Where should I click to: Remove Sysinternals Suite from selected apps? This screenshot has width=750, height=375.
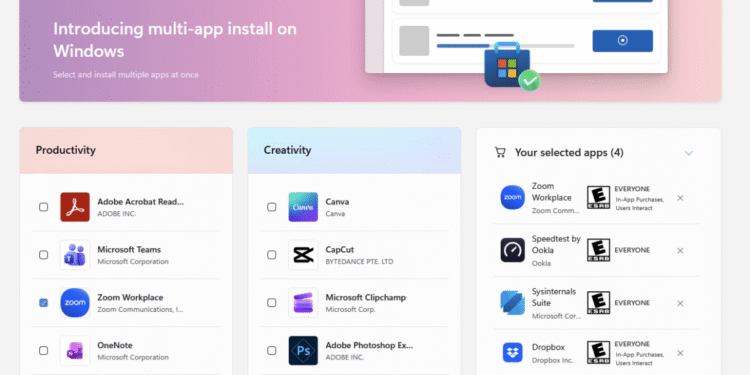tap(680, 303)
